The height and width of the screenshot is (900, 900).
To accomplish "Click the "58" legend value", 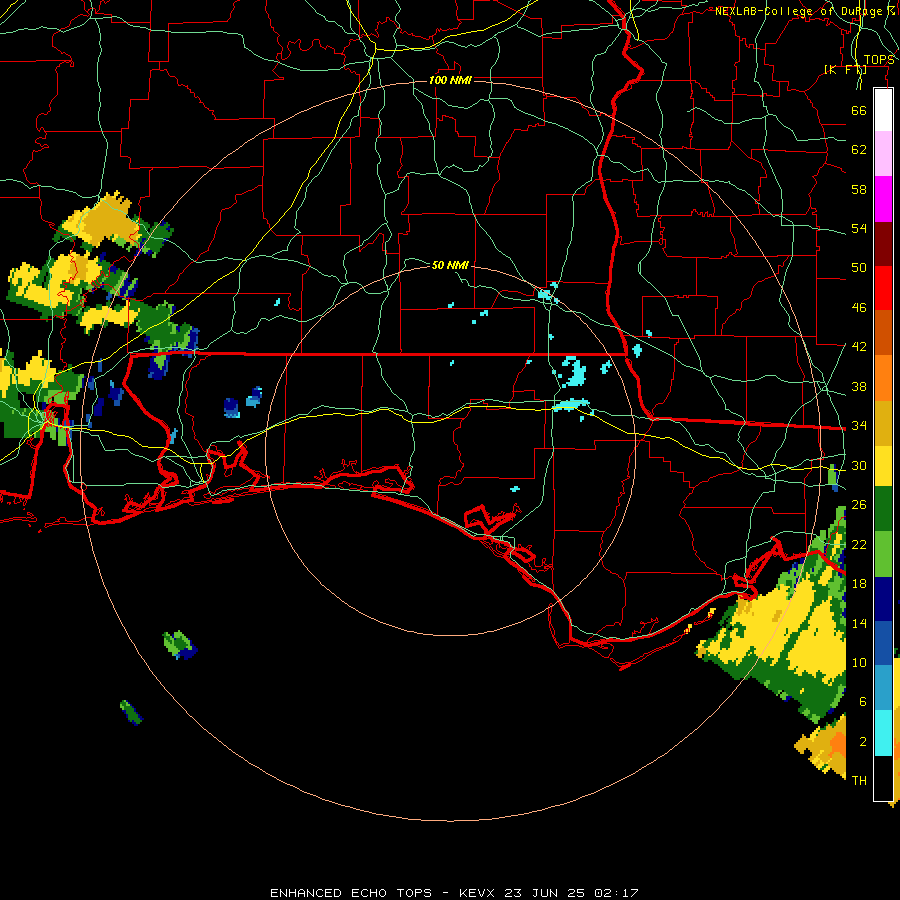I will coord(859,189).
